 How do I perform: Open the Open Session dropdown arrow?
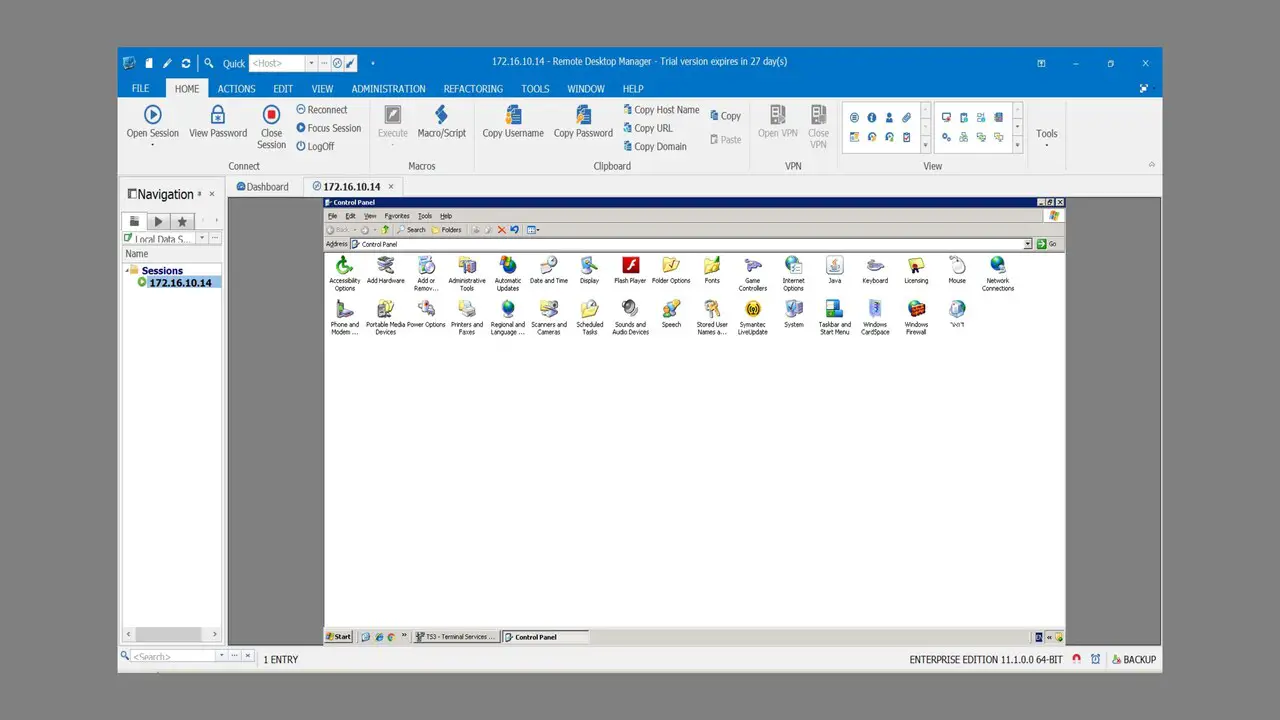152,146
